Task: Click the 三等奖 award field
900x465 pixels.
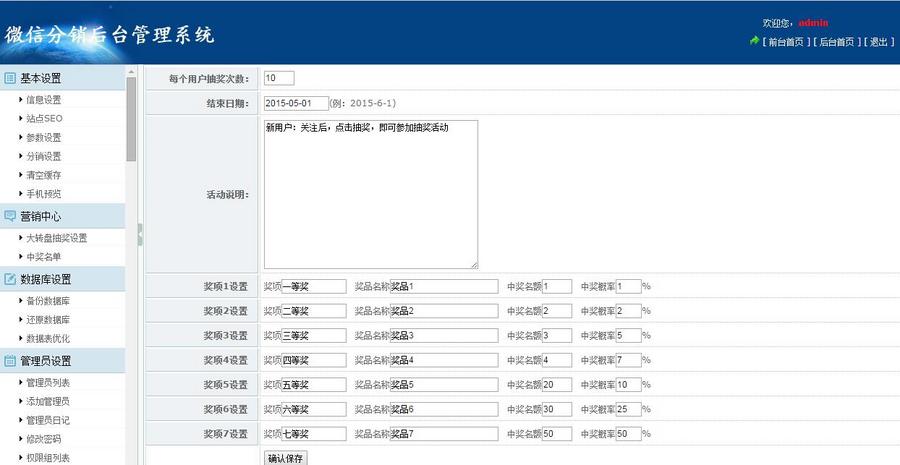Action: (313, 335)
